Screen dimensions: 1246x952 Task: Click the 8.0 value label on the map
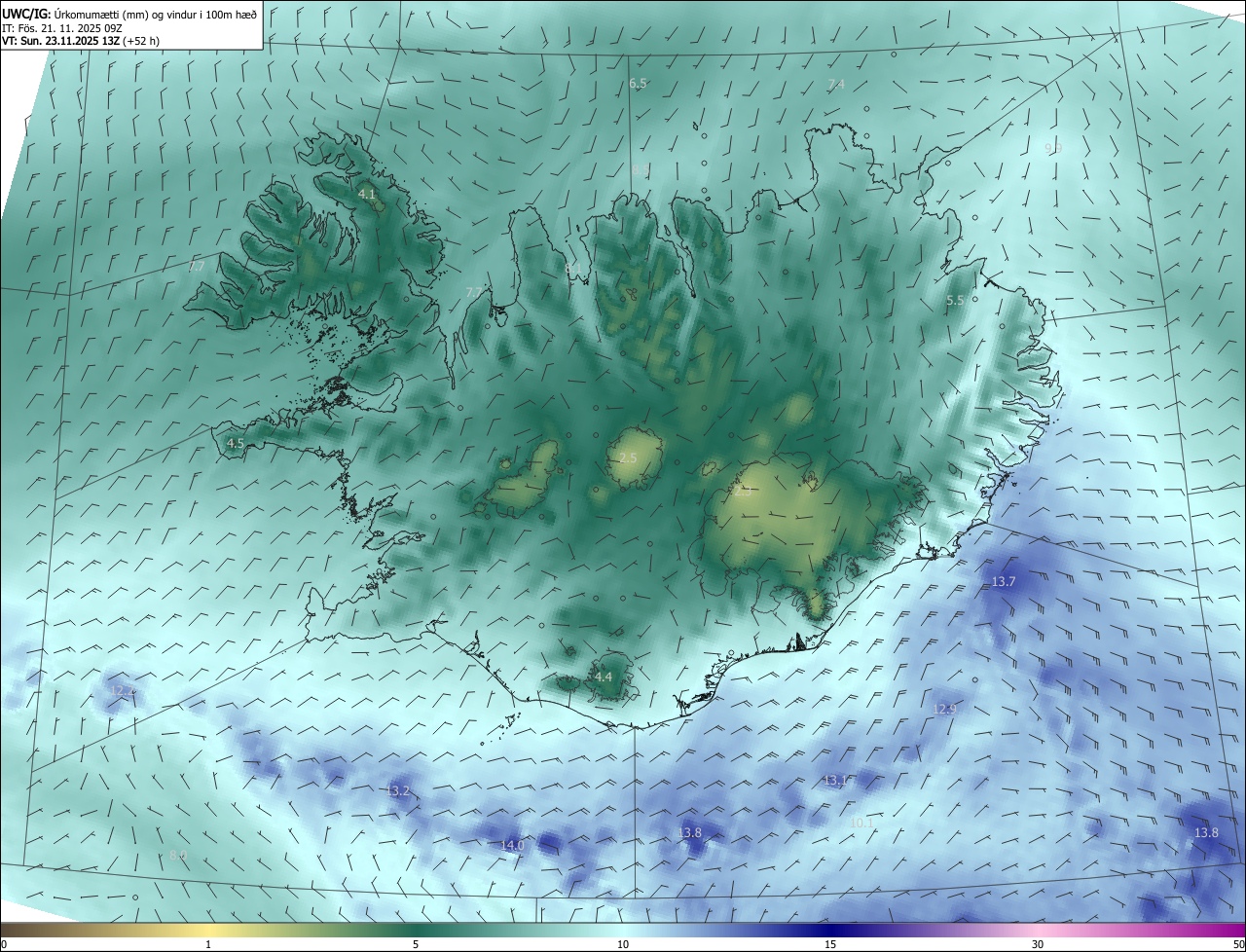tap(177, 856)
